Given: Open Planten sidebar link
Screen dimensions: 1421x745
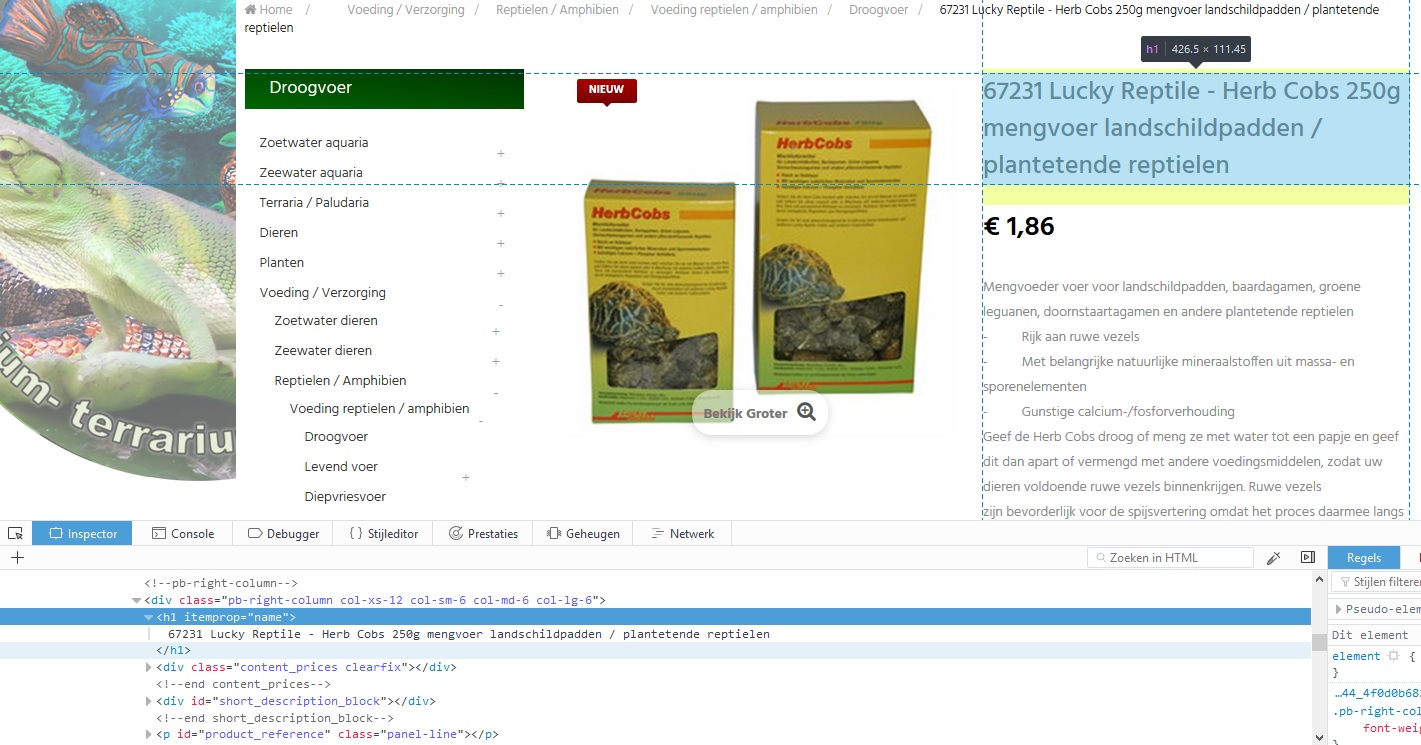Looking at the screenshot, I should click(x=282, y=263).
